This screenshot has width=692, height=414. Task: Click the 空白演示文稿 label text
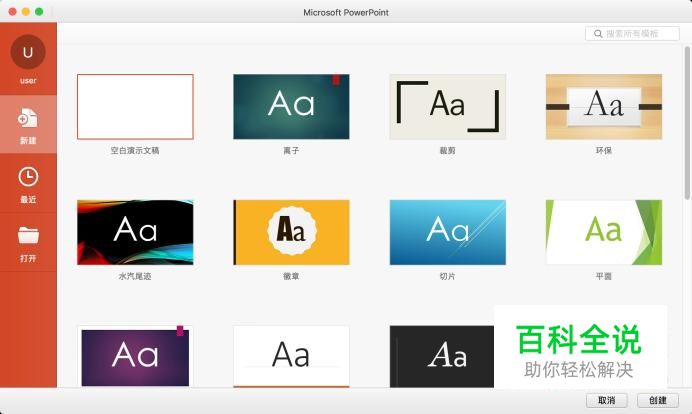click(135, 151)
